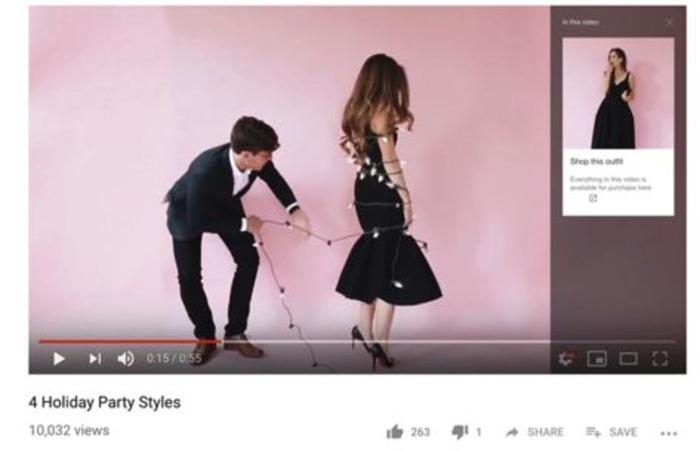Open the three-dot more actions menu
This screenshot has height=450, width=700.
pos(669,433)
